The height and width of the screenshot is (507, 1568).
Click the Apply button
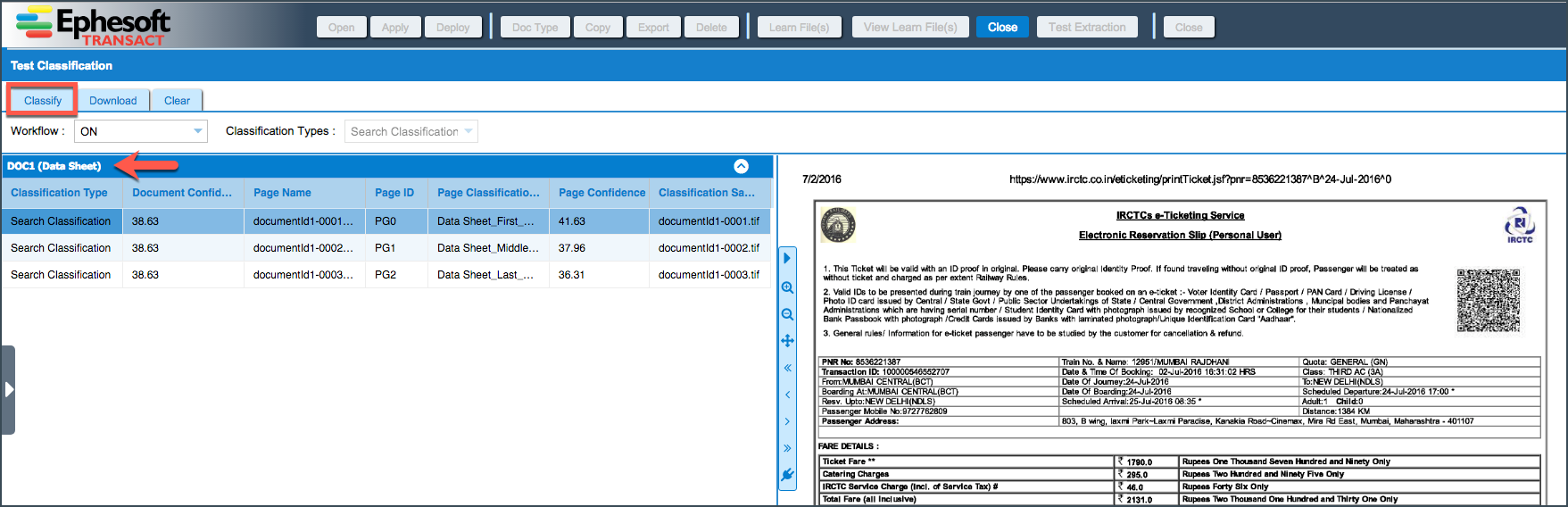[x=395, y=28]
